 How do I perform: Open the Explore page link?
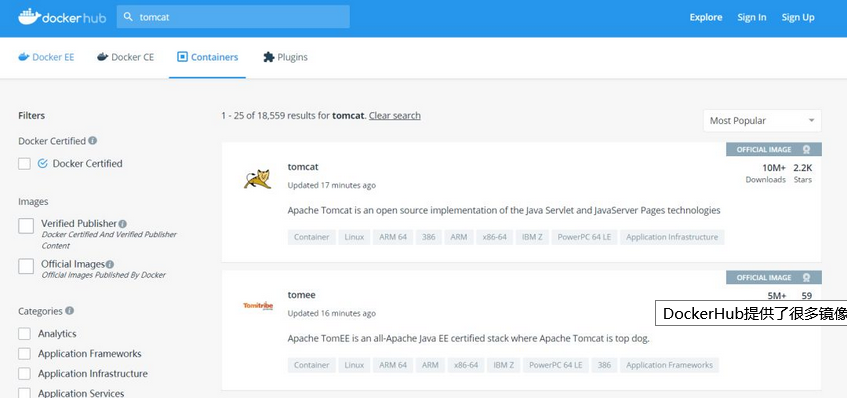pyautogui.click(x=705, y=17)
